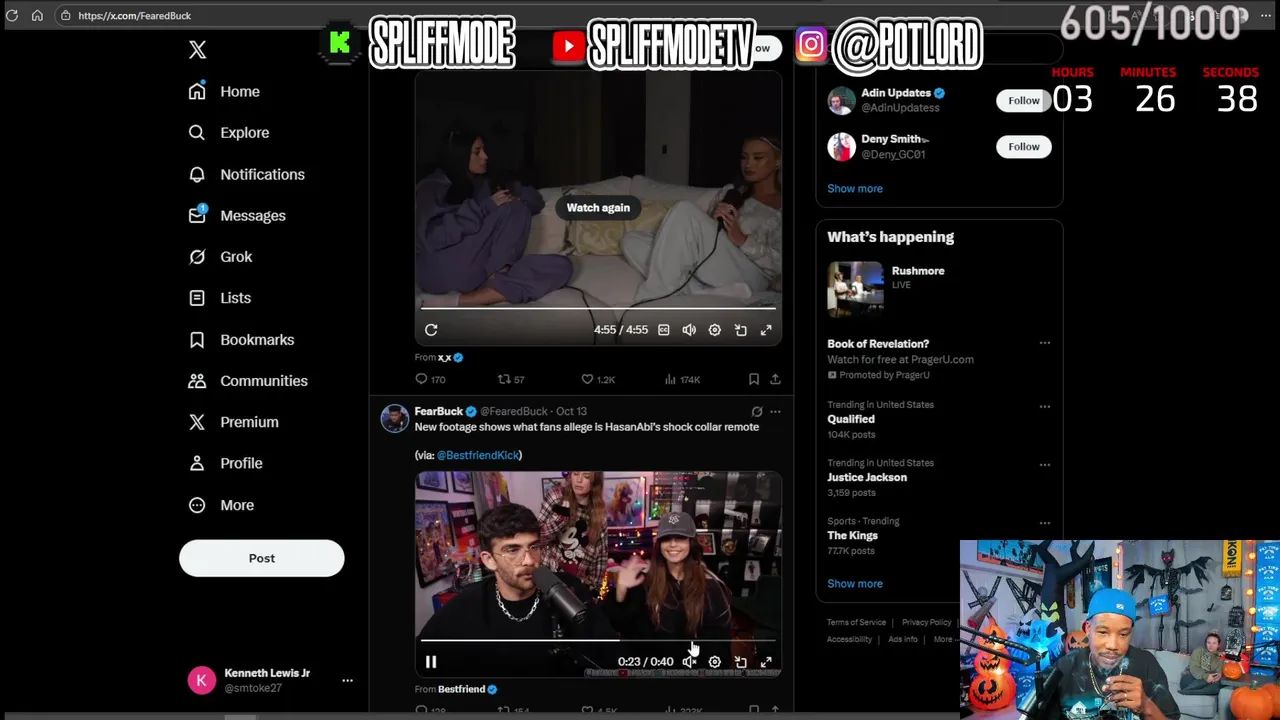Open options for Justice Jackson trend
The height and width of the screenshot is (720, 1280).
[x=1044, y=465]
